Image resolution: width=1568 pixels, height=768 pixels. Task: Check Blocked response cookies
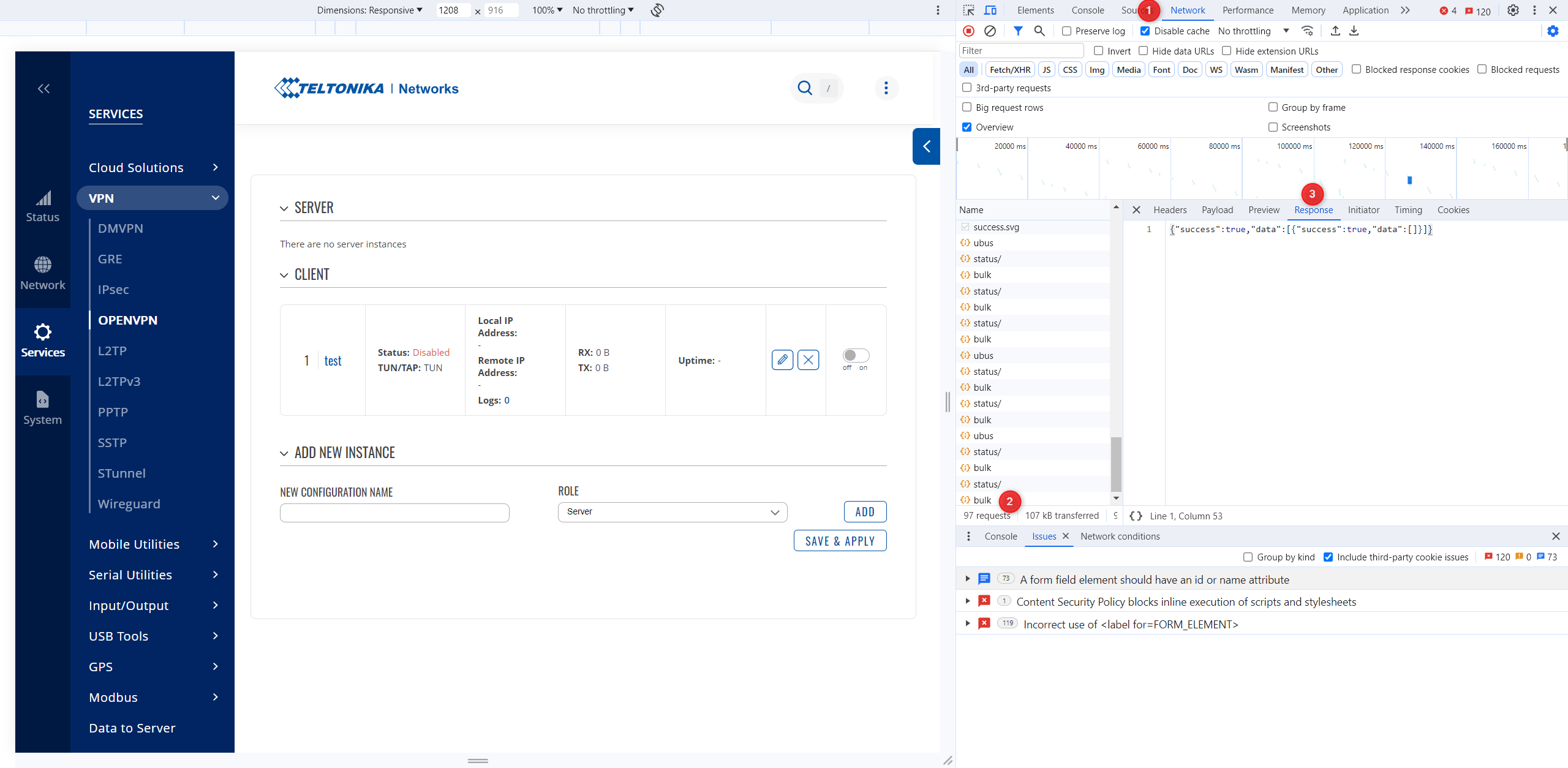coord(1357,69)
